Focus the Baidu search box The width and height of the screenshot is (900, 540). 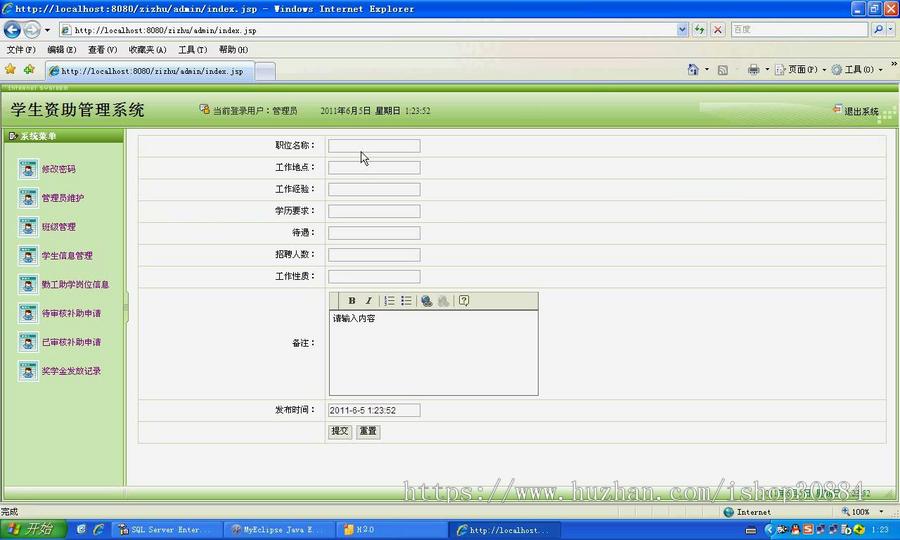click(799, 29)
